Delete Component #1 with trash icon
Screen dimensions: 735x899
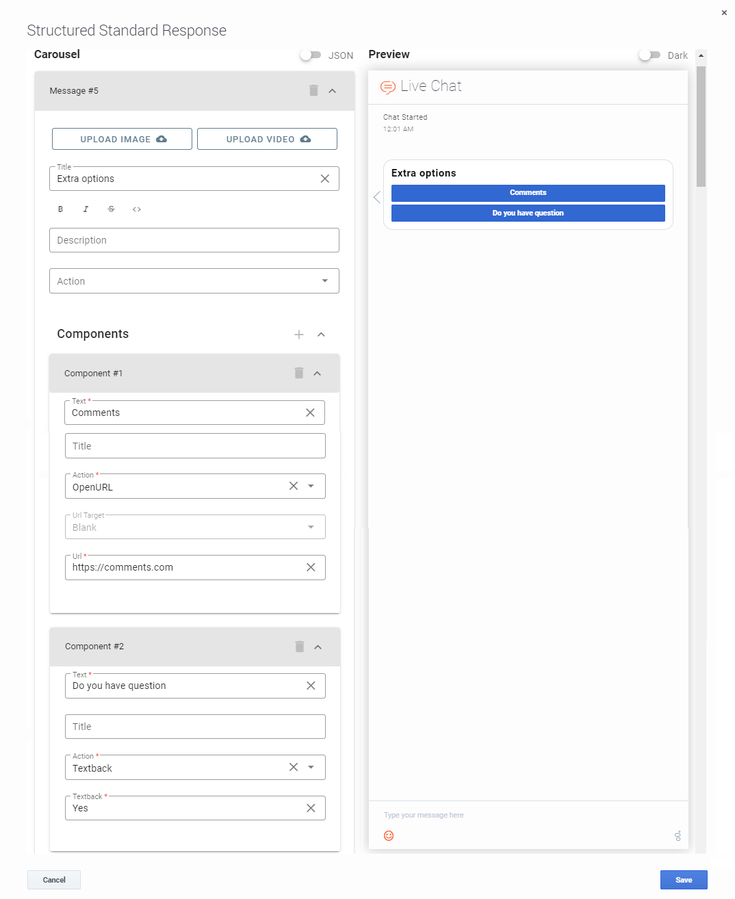[x=298, y=373]
